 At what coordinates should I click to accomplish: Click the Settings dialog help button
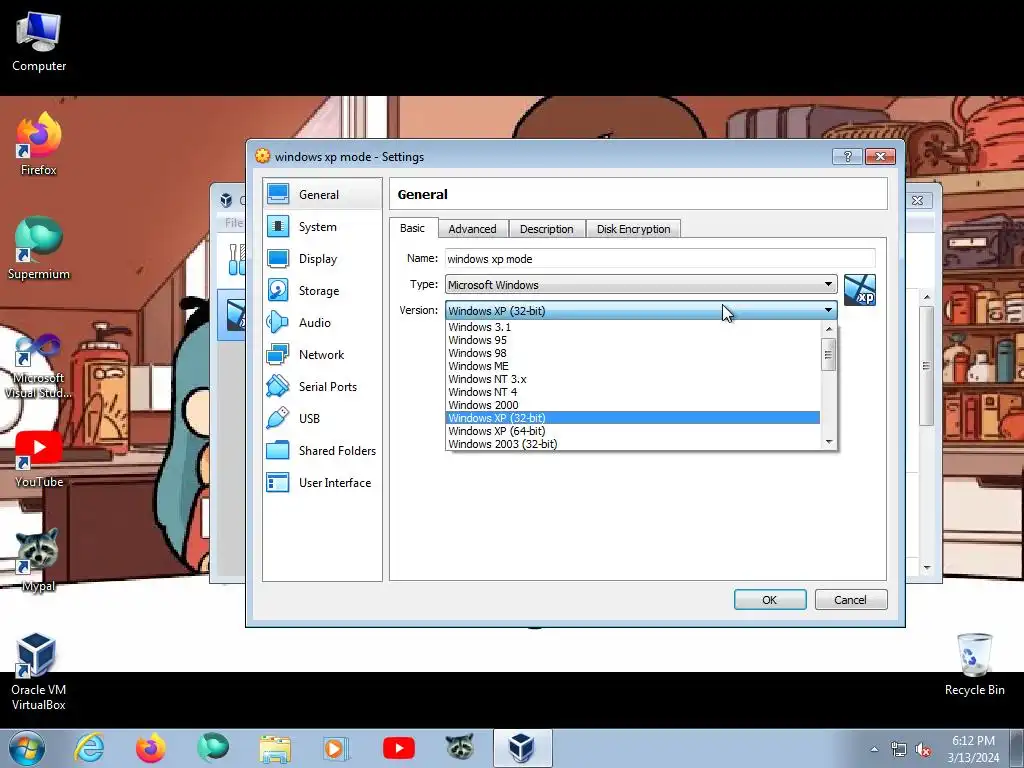pyautogui.click(x=848, y=157)
